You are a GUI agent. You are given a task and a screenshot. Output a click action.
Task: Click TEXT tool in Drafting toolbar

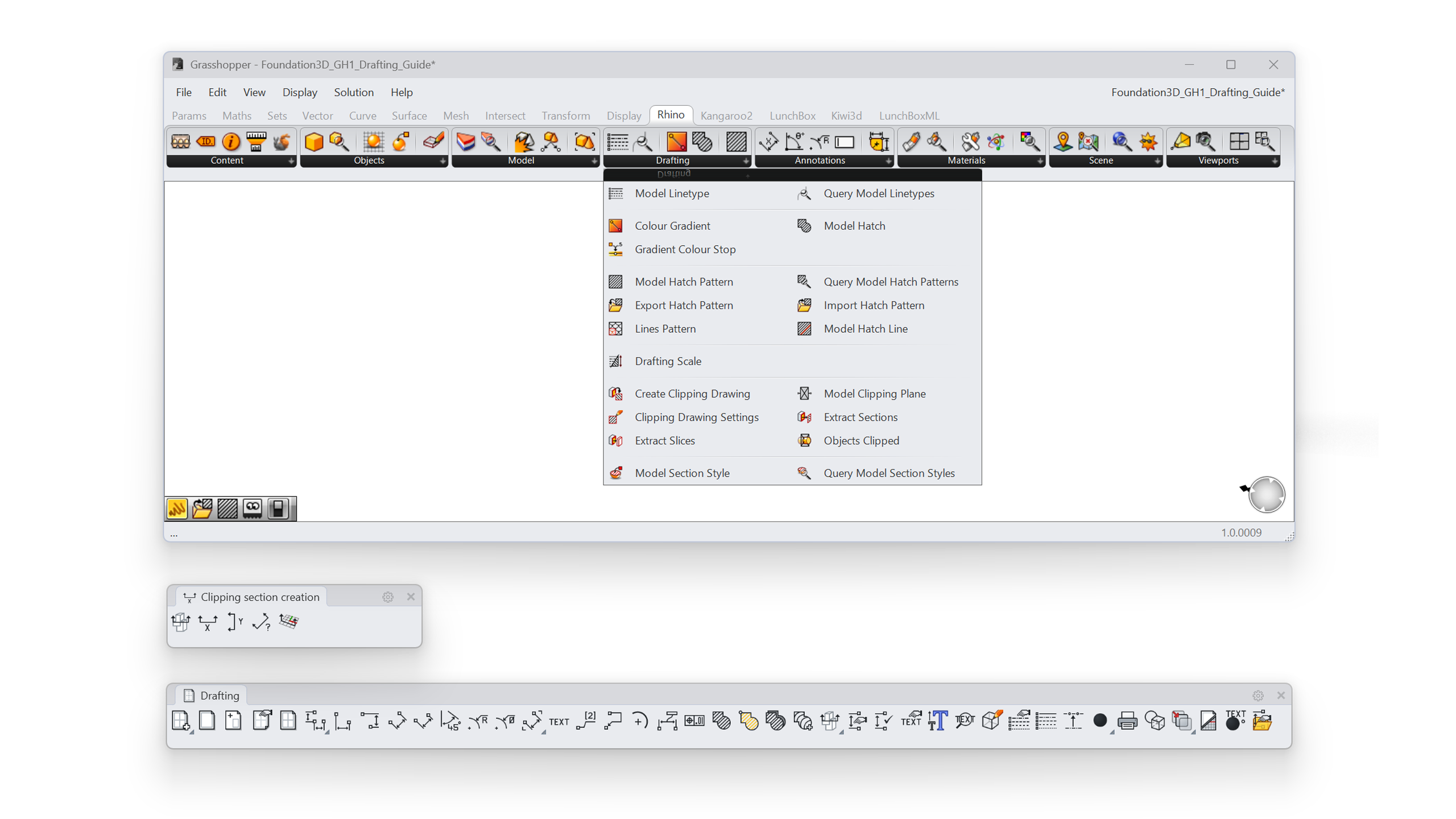tap(559, 722)
